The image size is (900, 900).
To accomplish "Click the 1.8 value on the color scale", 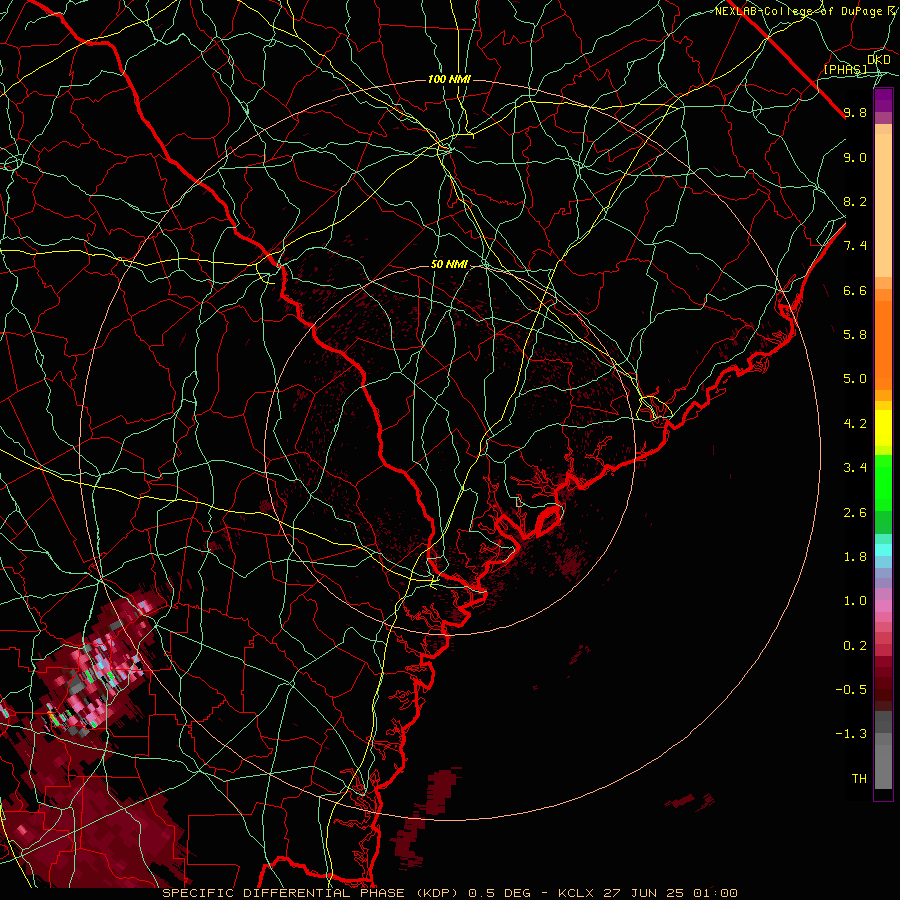I will [855, 557].
